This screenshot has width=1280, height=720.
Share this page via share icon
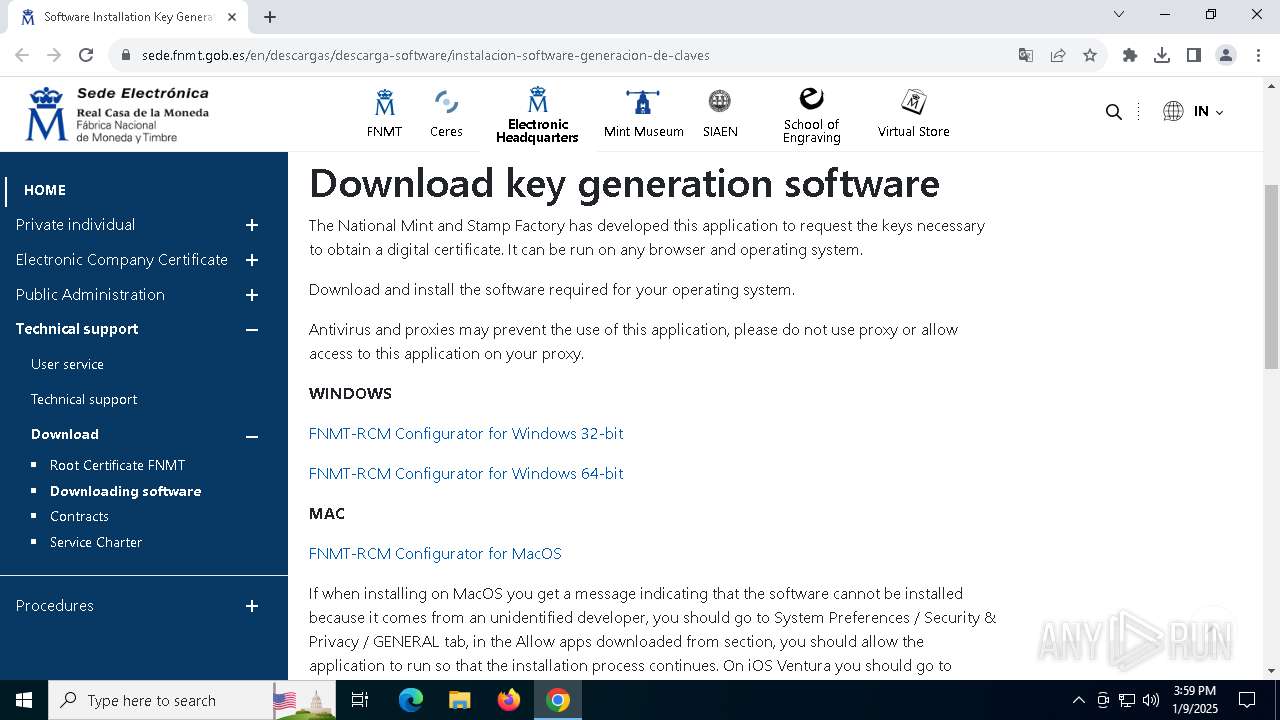(x=1058, y=55)
